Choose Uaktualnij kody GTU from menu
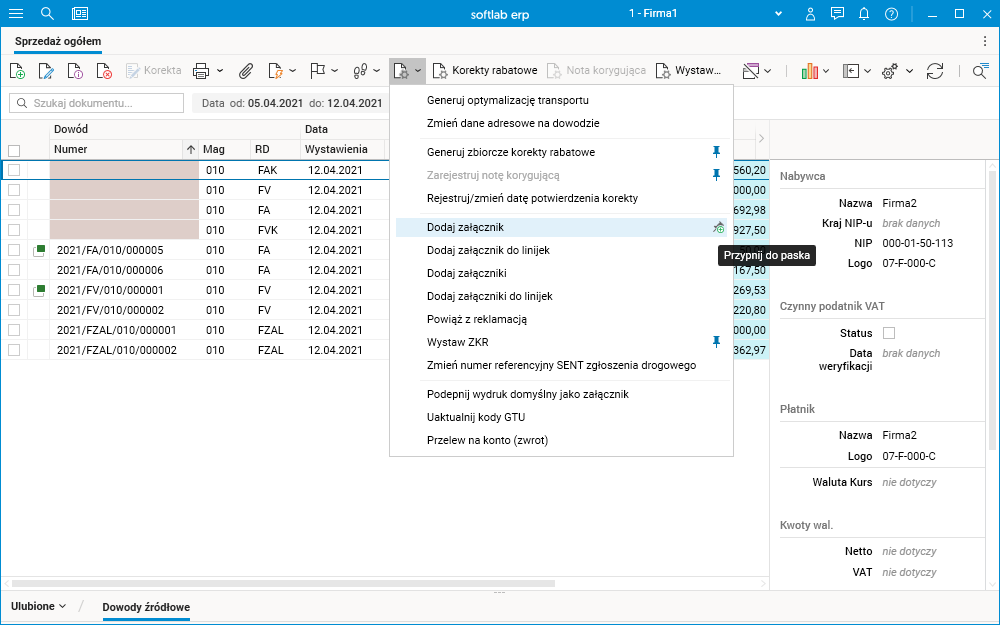This screenshot has height=625, width=1000. pos(475,417)
